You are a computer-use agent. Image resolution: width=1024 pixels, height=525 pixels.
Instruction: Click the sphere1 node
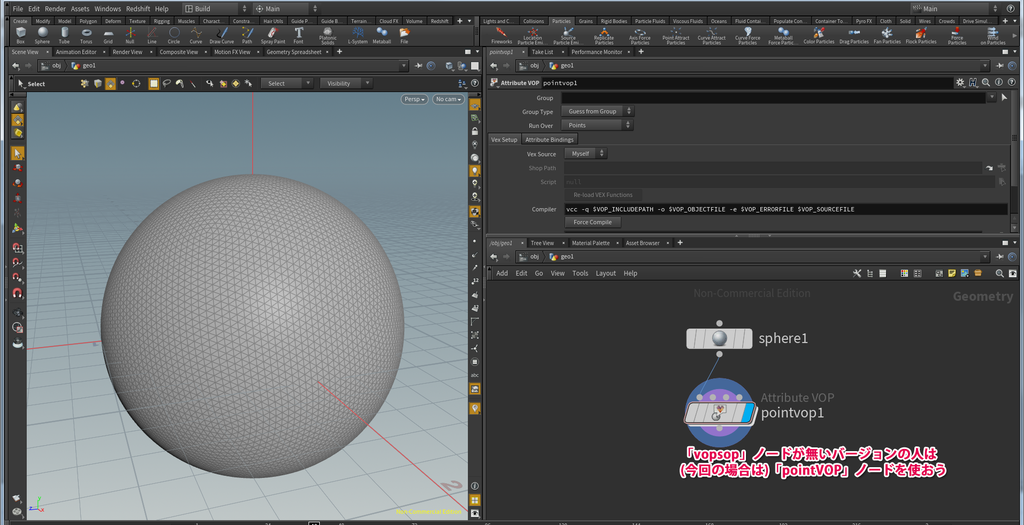coord(719,339)
